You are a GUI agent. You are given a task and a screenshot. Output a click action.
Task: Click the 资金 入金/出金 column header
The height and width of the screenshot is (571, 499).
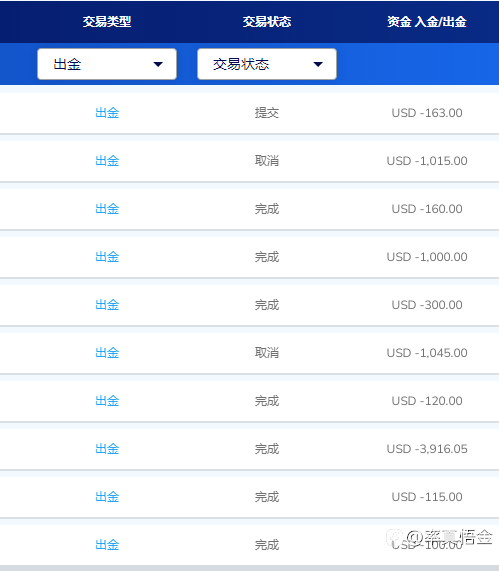(x=427, y=21)
